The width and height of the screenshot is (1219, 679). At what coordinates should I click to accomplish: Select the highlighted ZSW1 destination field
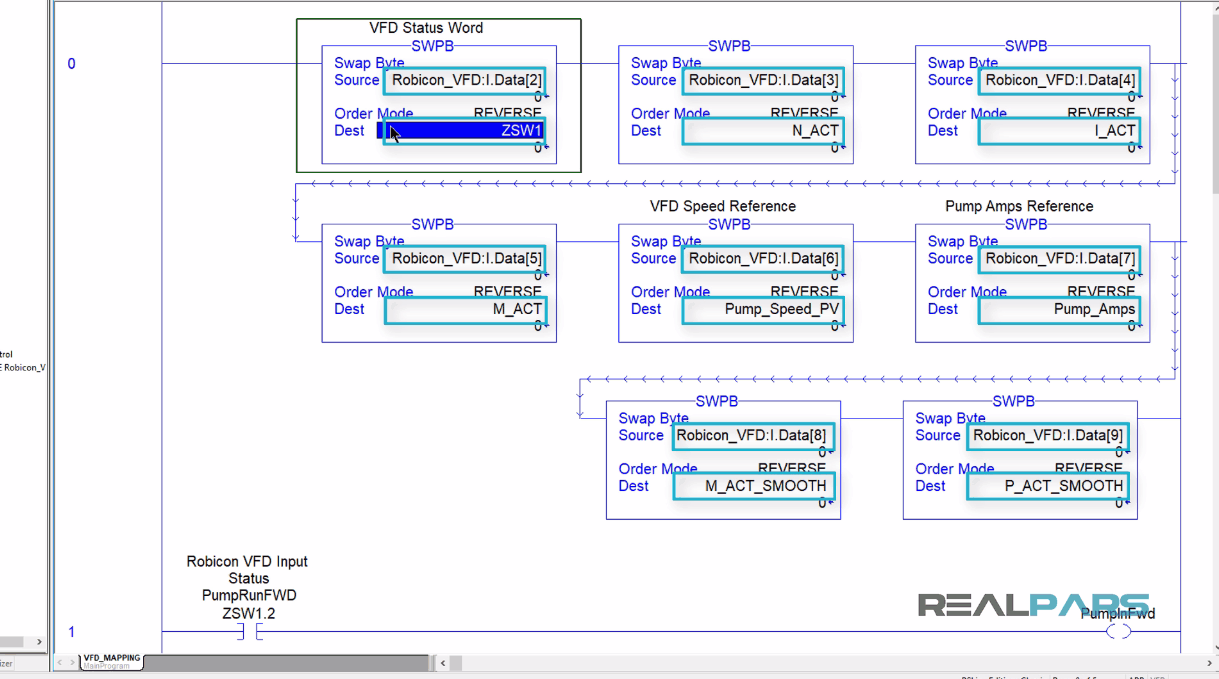coord(462,130)
